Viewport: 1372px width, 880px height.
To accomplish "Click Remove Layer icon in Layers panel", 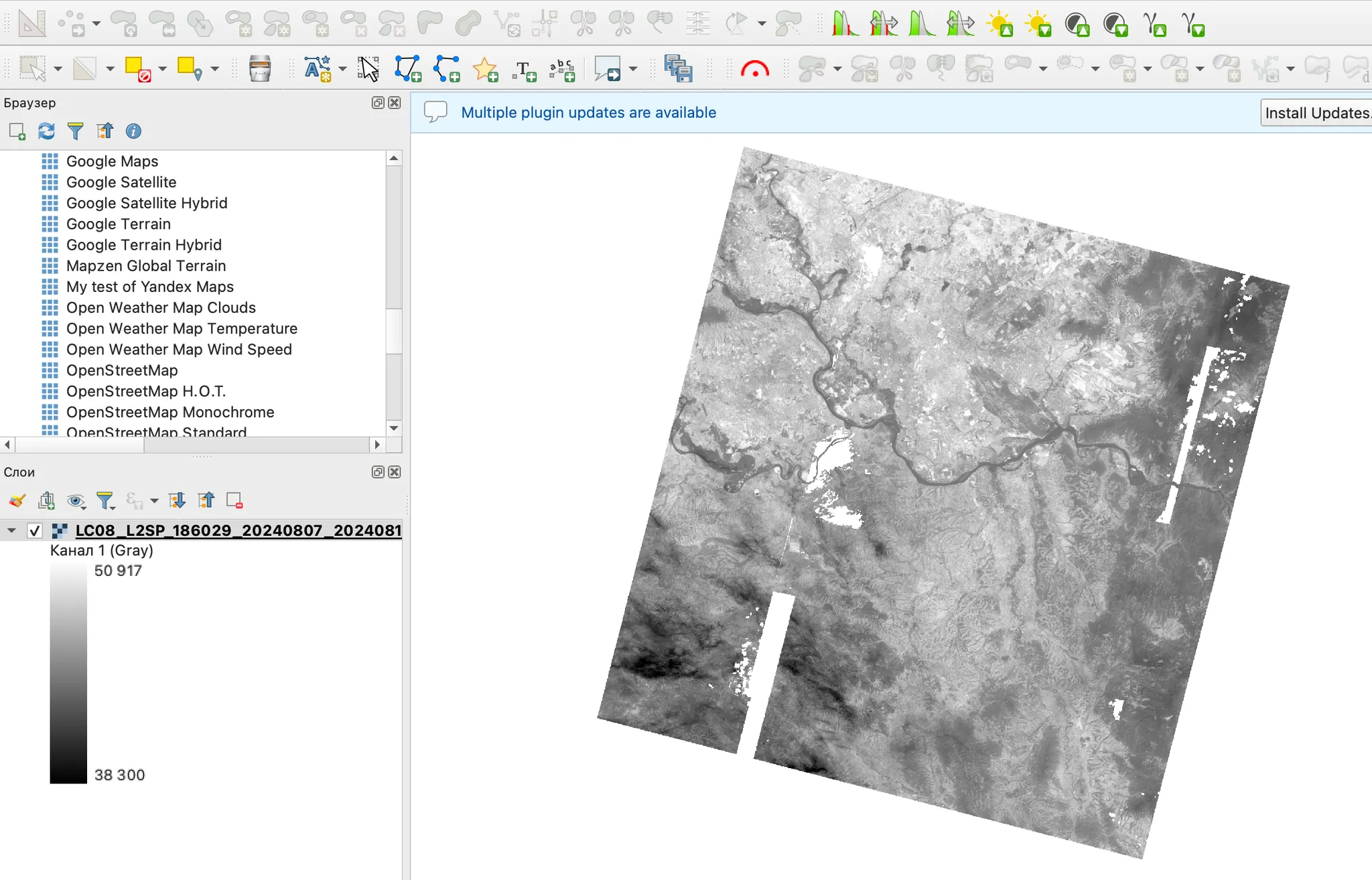I will click(x=234, y=500).
